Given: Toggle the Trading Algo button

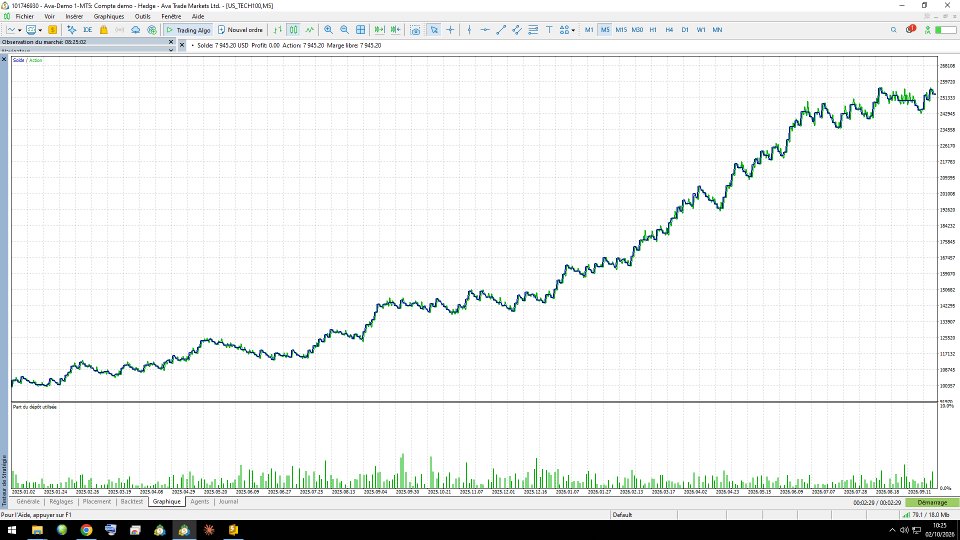Looking at the screenshot, I should pos(188,29).
